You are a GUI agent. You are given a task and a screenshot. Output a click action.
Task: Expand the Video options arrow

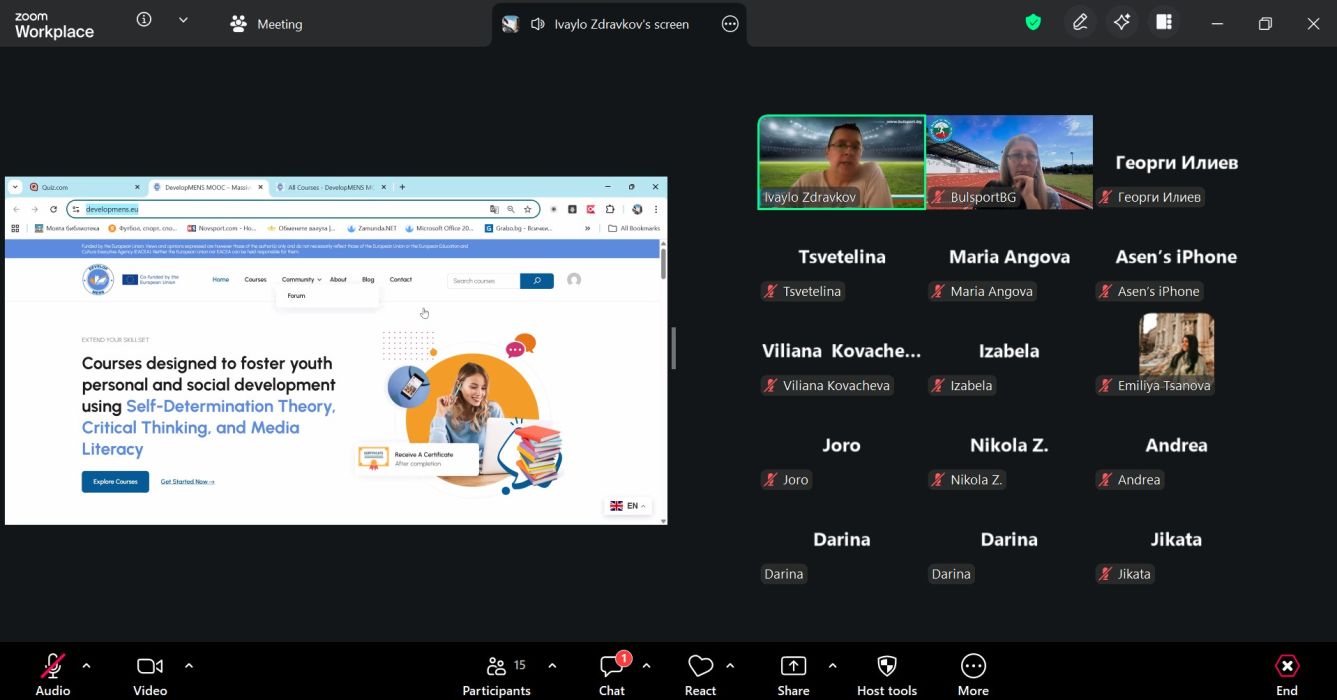pos(189,665)
